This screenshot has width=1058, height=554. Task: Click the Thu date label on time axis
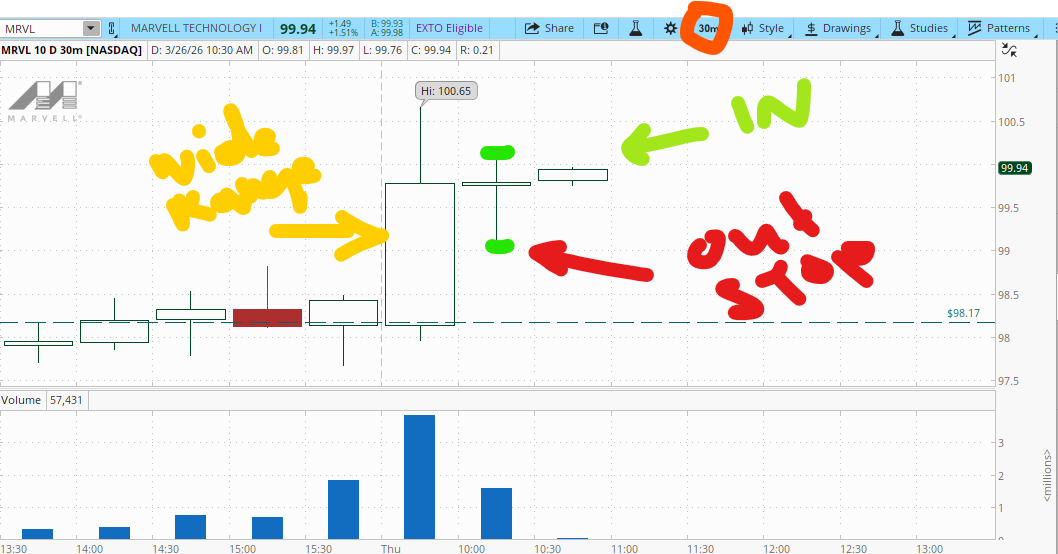pyautogui.click(x=391, y=548)
